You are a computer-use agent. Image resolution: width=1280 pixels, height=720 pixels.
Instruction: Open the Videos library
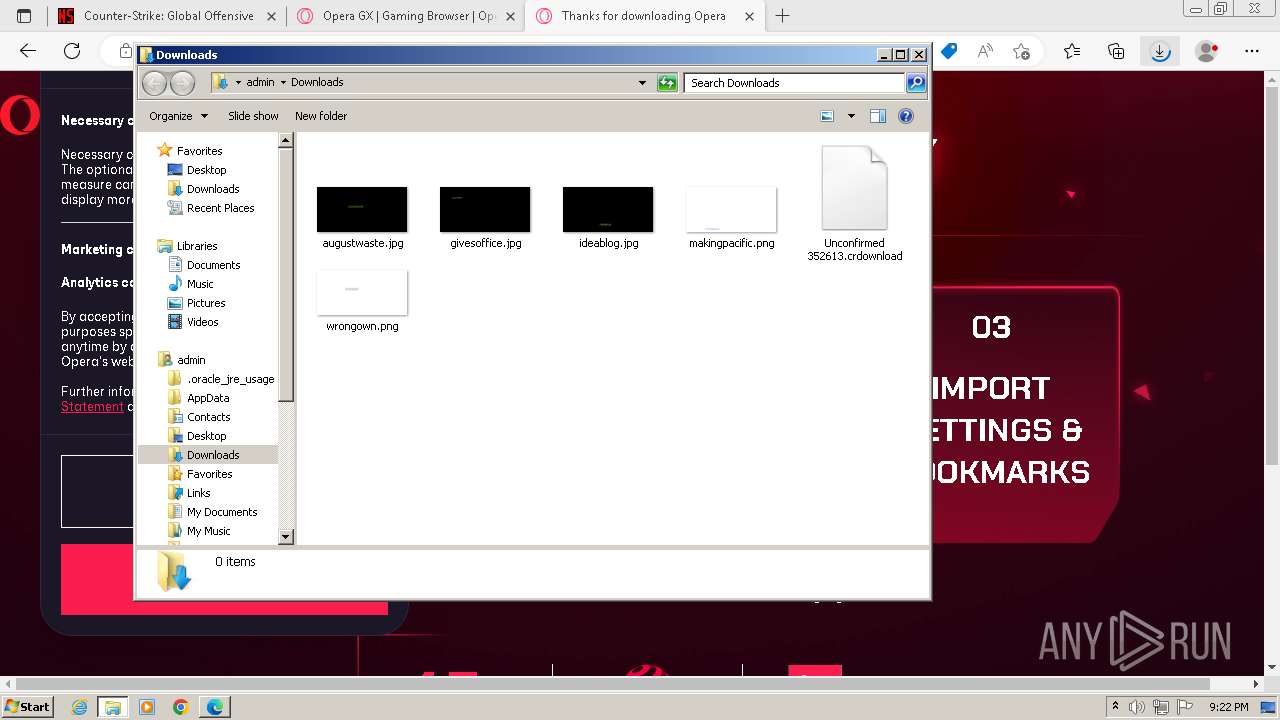click(x=202, y=322)
